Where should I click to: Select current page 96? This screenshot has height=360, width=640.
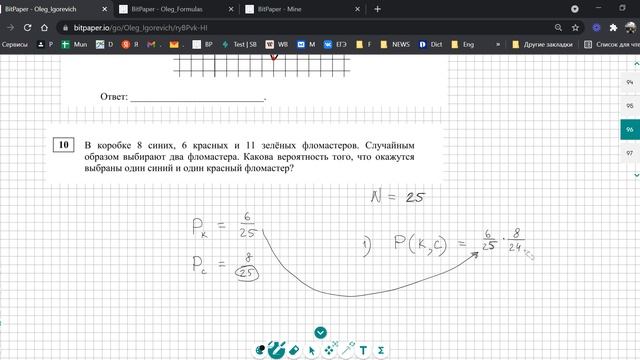[629, 129]
